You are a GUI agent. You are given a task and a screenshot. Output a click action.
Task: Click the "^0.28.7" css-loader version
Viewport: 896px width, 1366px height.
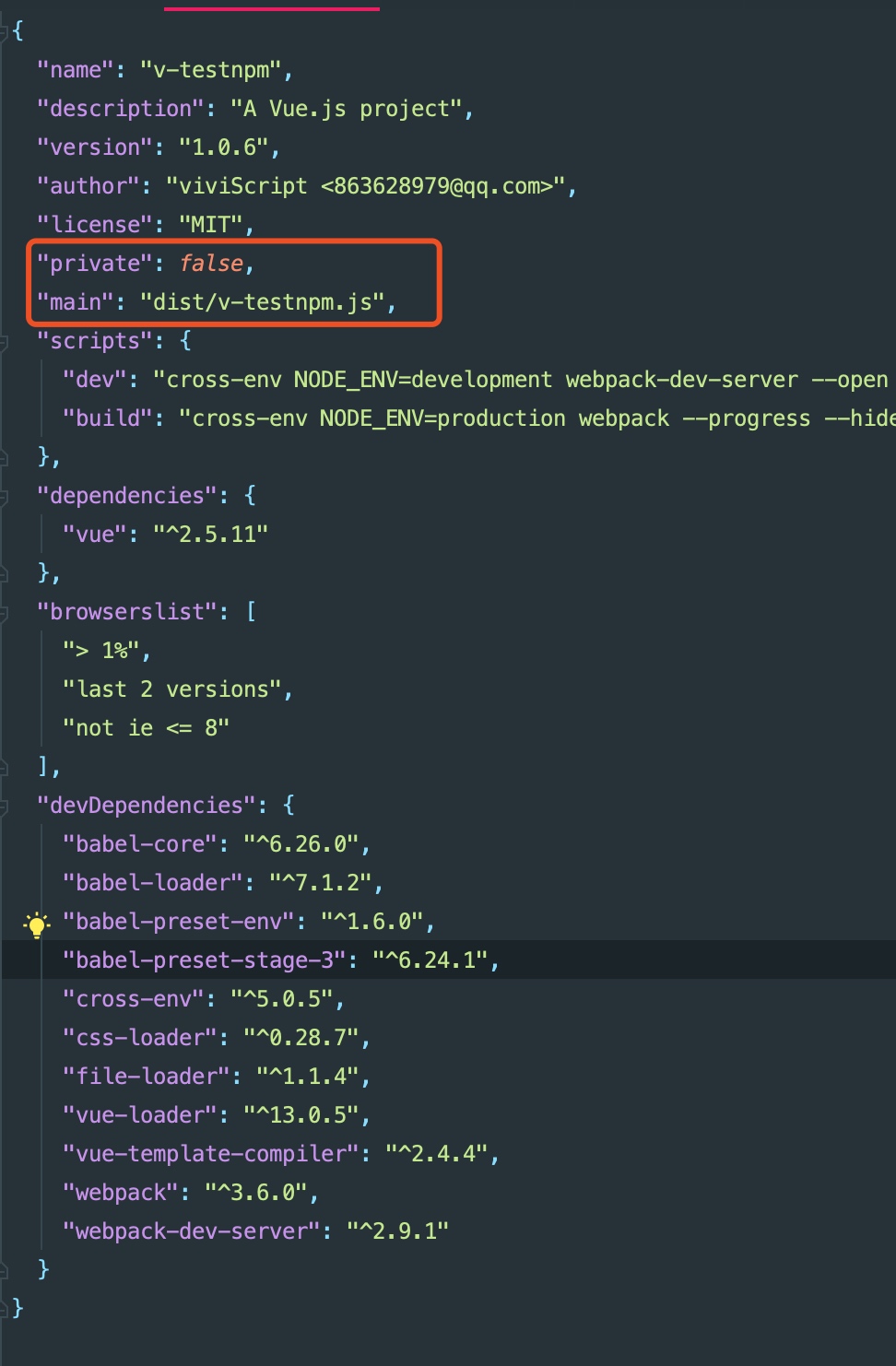pos(301,1038)
